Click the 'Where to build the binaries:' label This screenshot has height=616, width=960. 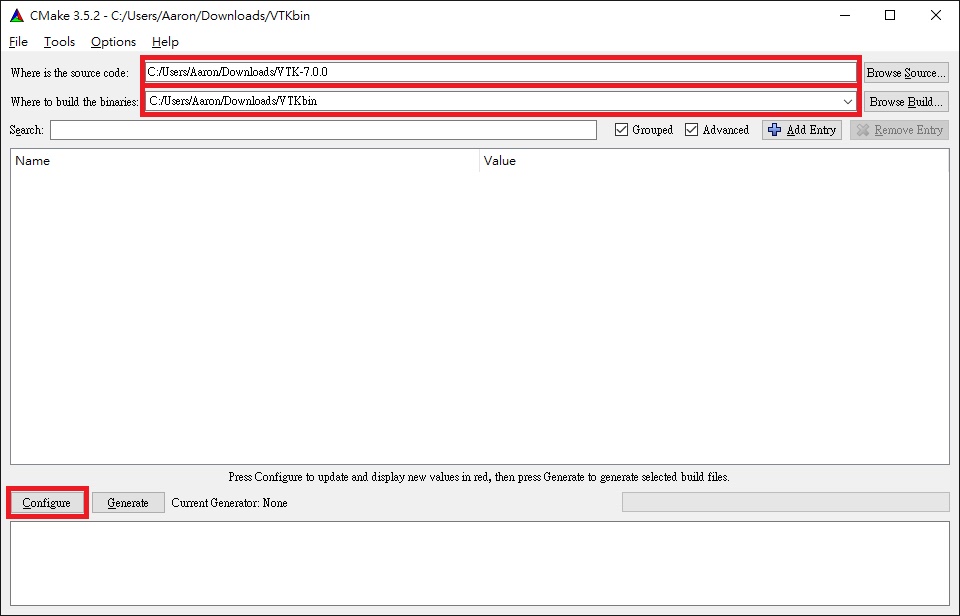tap(75, 102)
